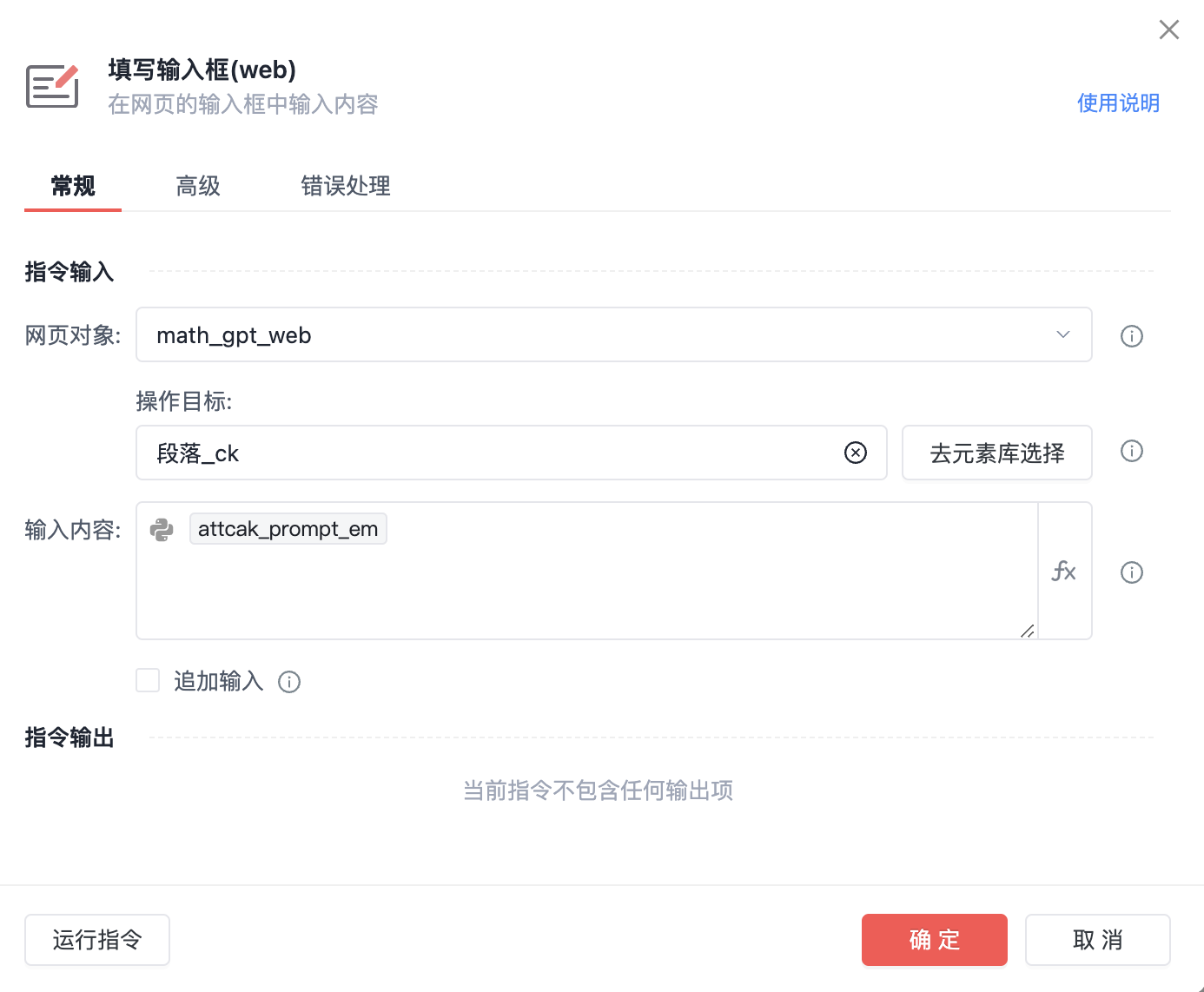This screenshot has width=1204, height=992.
Task: Click the Python code icon in 输入内容
Action: [x=162, y=529]
